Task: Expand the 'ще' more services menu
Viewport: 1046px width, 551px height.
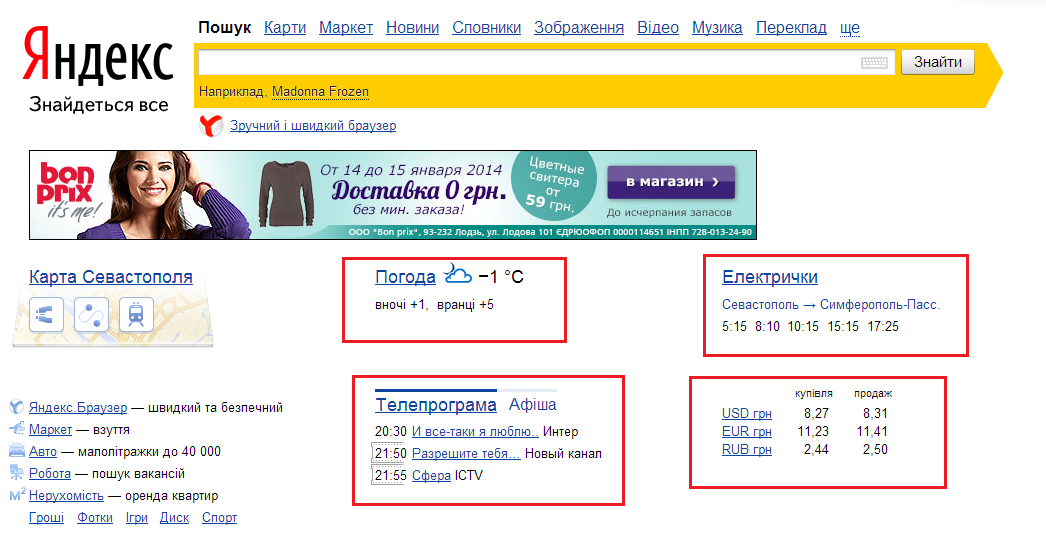Action: (849, 28)
